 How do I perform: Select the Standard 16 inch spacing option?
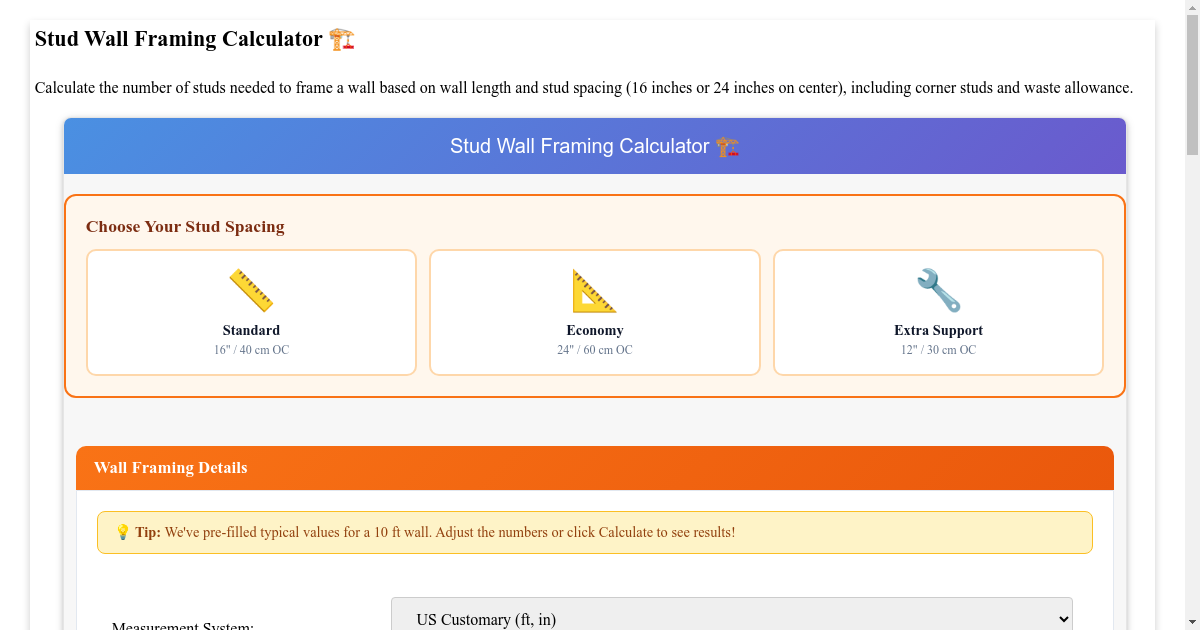(251, 312)
